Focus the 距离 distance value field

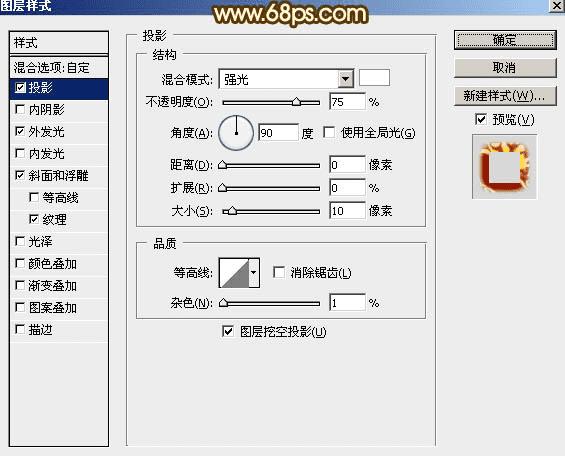(347, 165)
